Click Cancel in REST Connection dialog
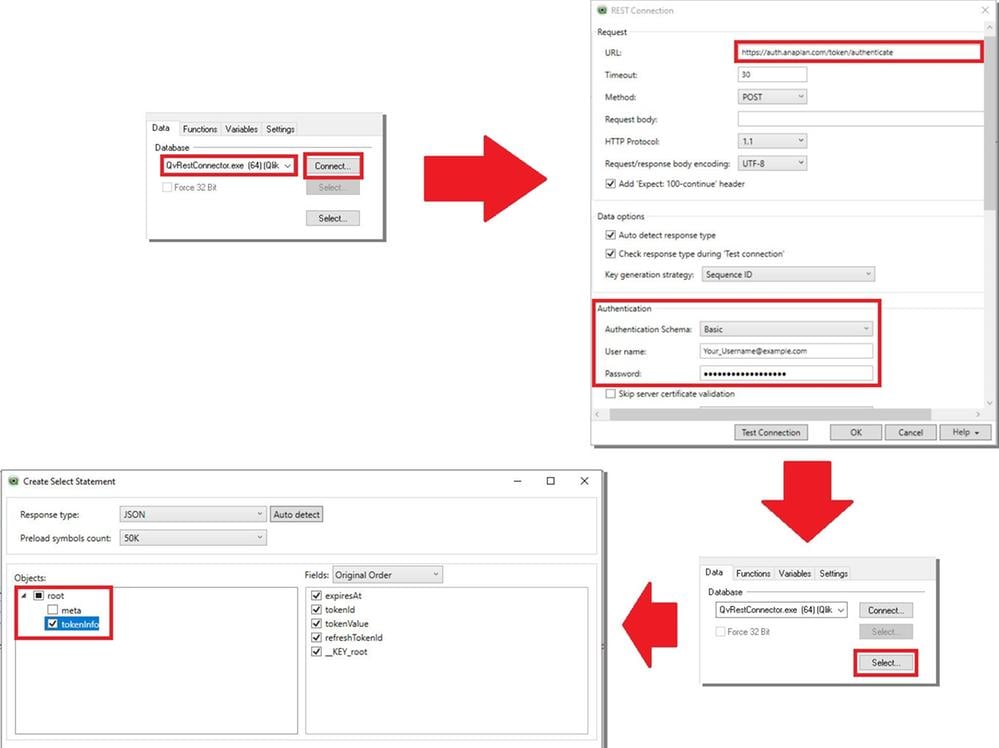 910,432
